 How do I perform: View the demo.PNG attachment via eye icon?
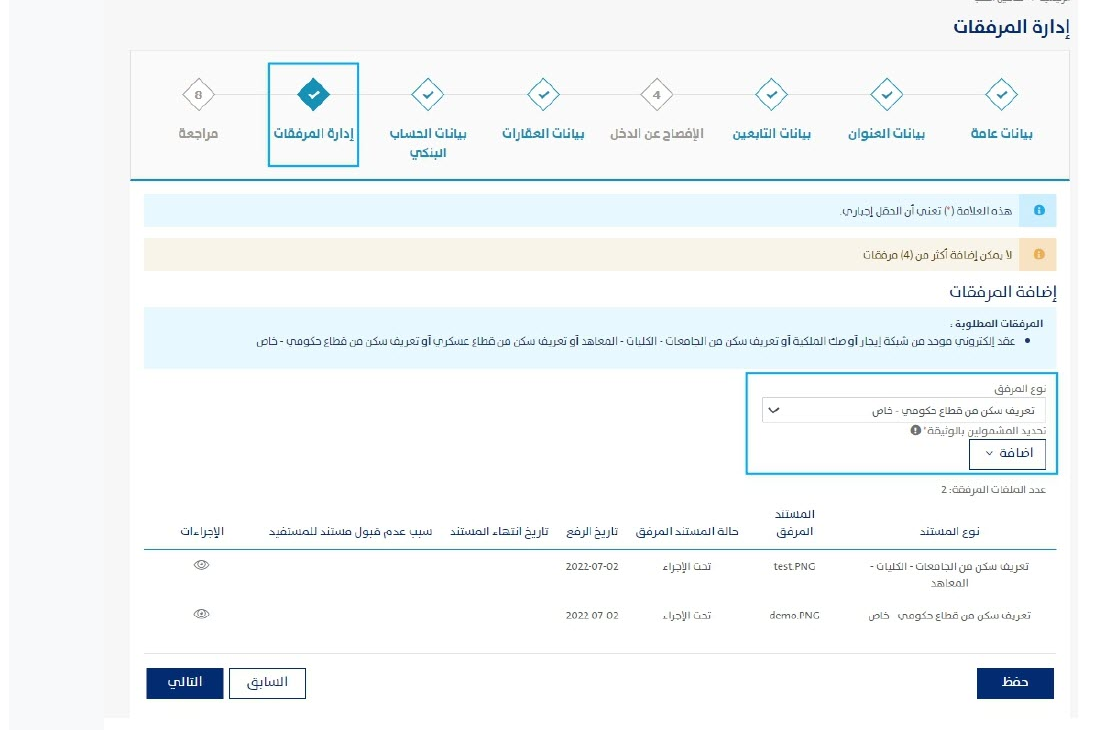pyautogui.click(x=201, y=614)
